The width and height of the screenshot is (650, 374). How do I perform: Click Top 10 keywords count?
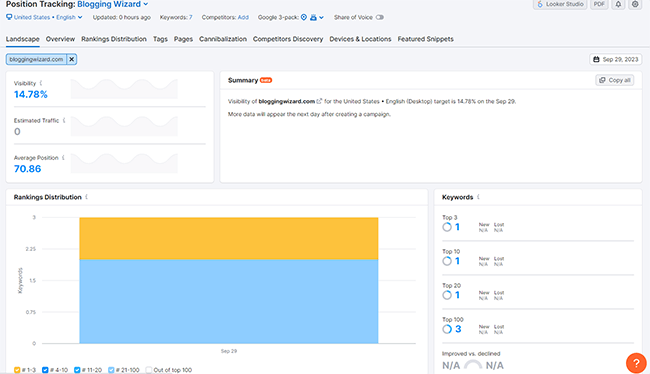pos(457,261)
